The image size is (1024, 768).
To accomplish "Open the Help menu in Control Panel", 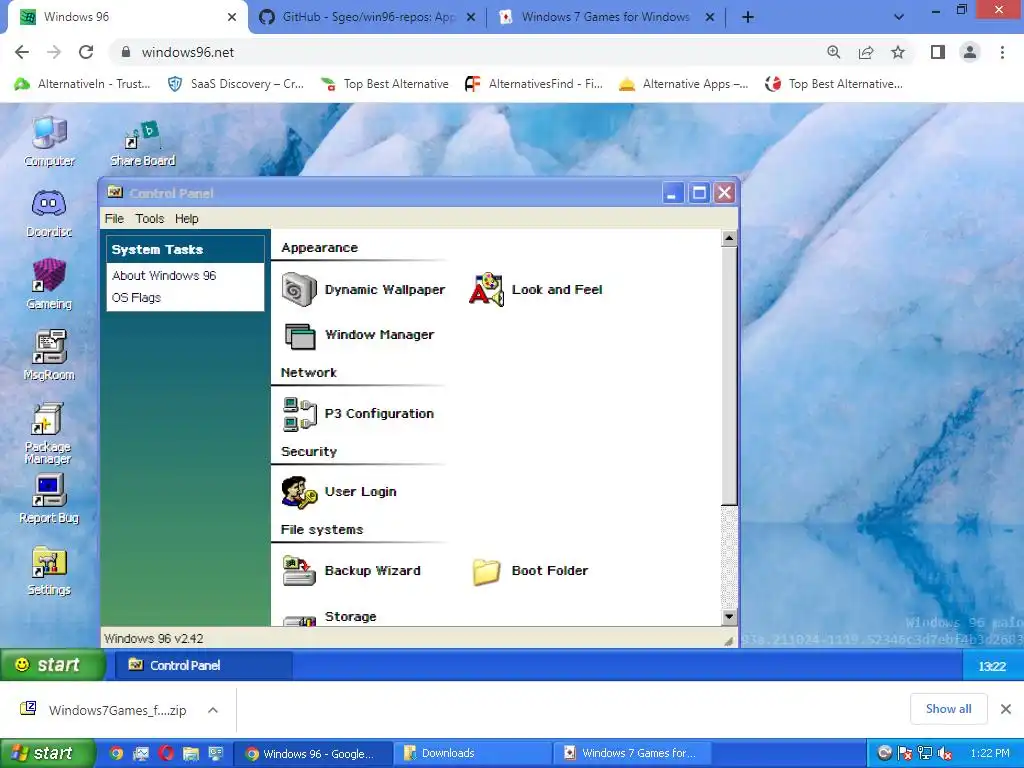I will coord(187,219).
